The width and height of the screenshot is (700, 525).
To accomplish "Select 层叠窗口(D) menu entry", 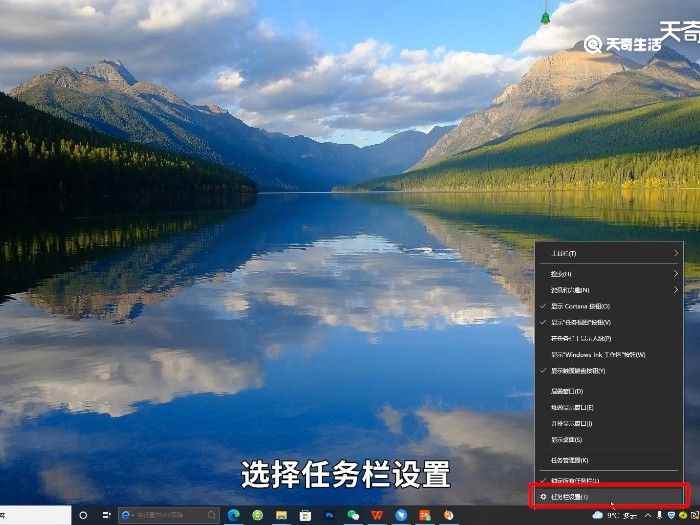I will (609, 391).
